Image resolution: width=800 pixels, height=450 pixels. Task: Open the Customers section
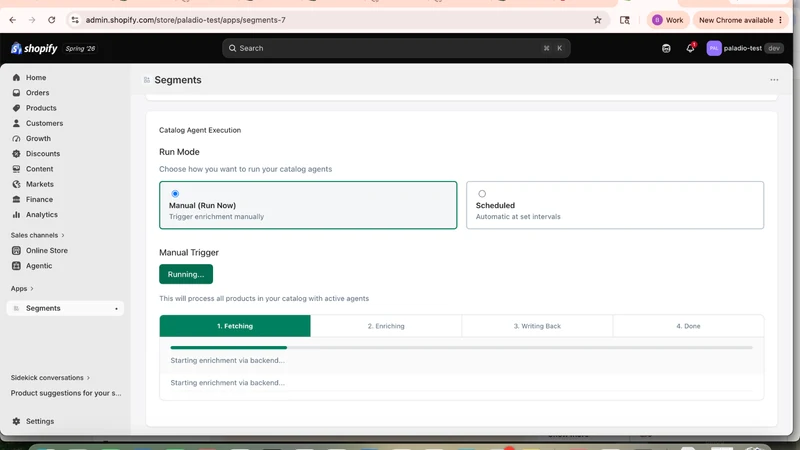(x=44, y=123)
